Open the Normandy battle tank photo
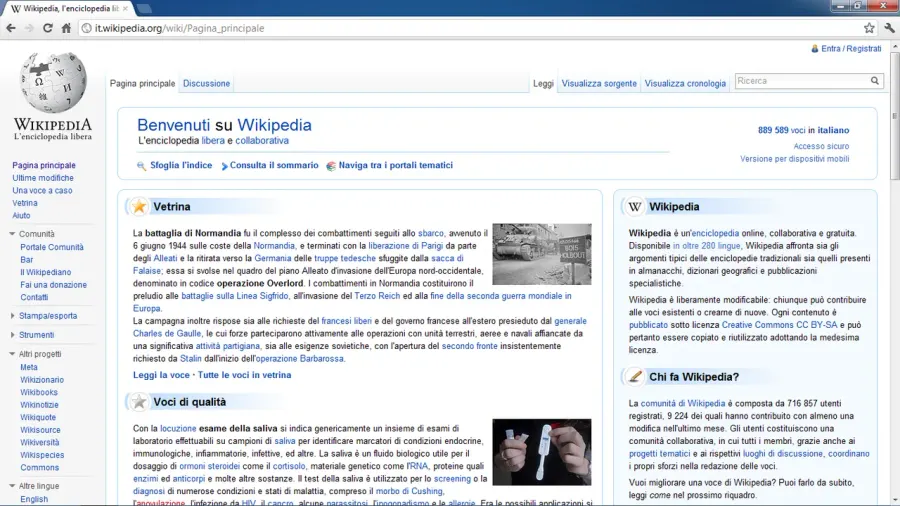Viewport: 900px width, 506px height. (x=542, y=254)
